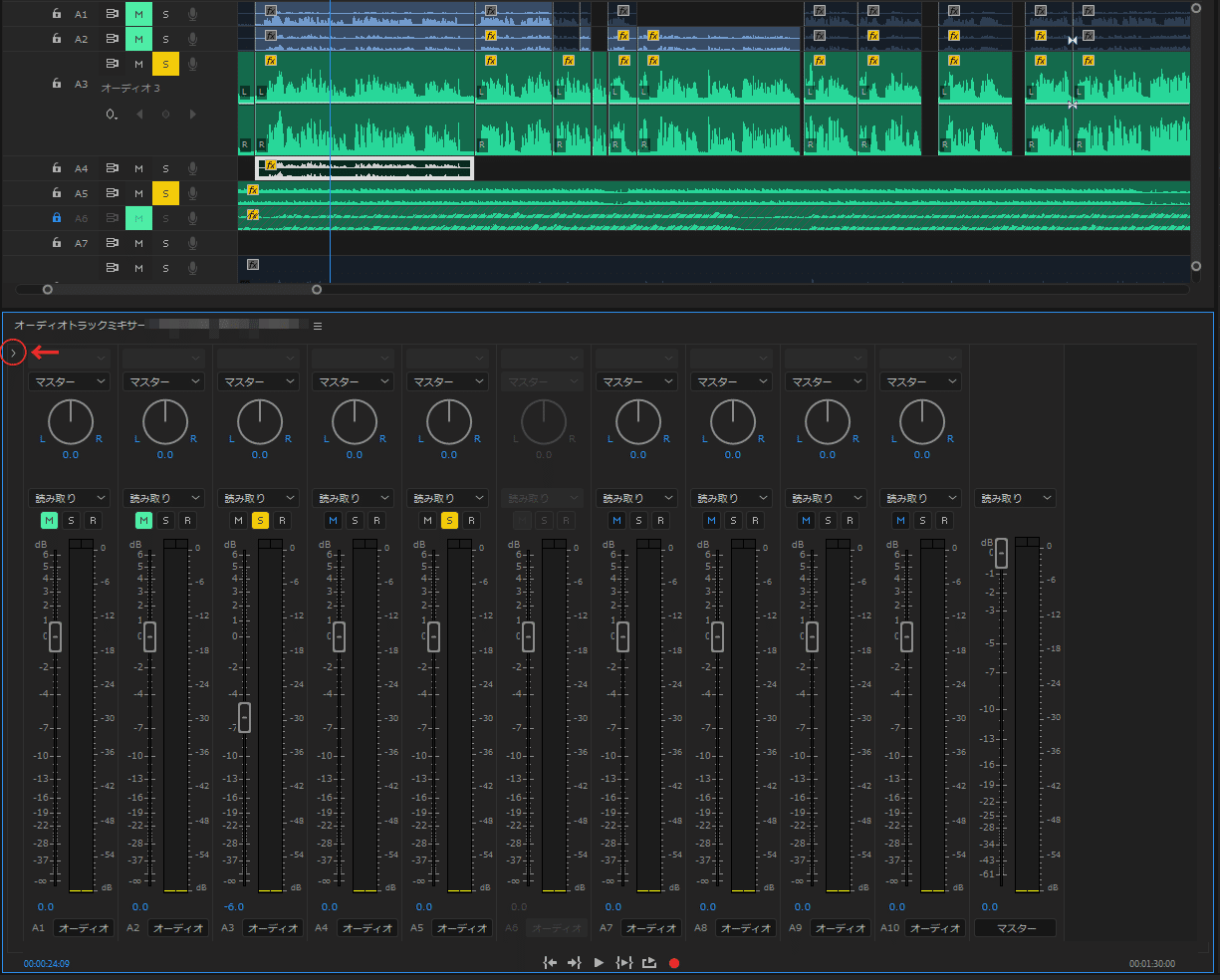
Task: Unlock the blue padlock on timeline track A6
Action: pos(57,218)
